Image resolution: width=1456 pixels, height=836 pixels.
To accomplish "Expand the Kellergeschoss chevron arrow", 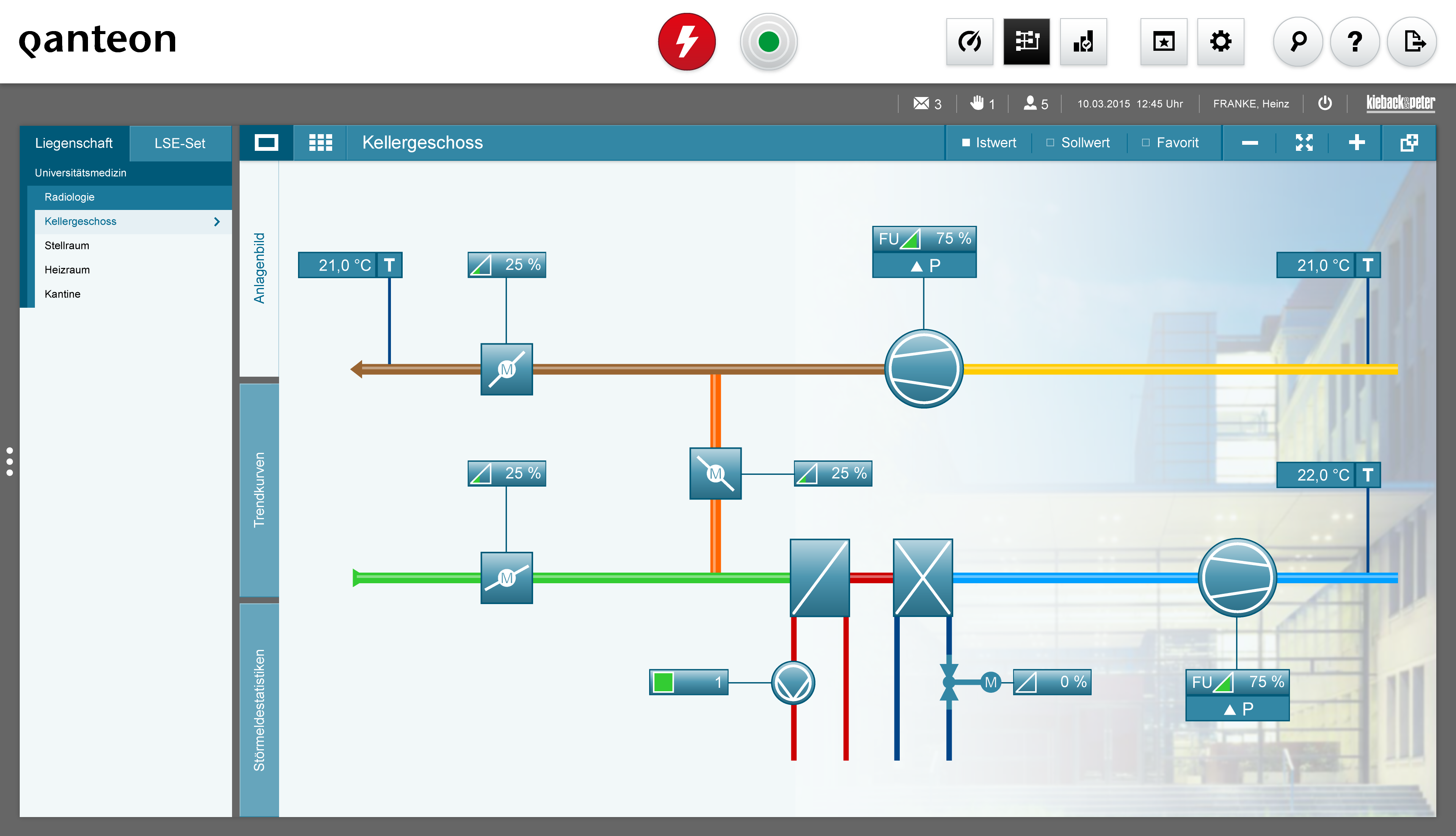I will (x=217, y=222).
